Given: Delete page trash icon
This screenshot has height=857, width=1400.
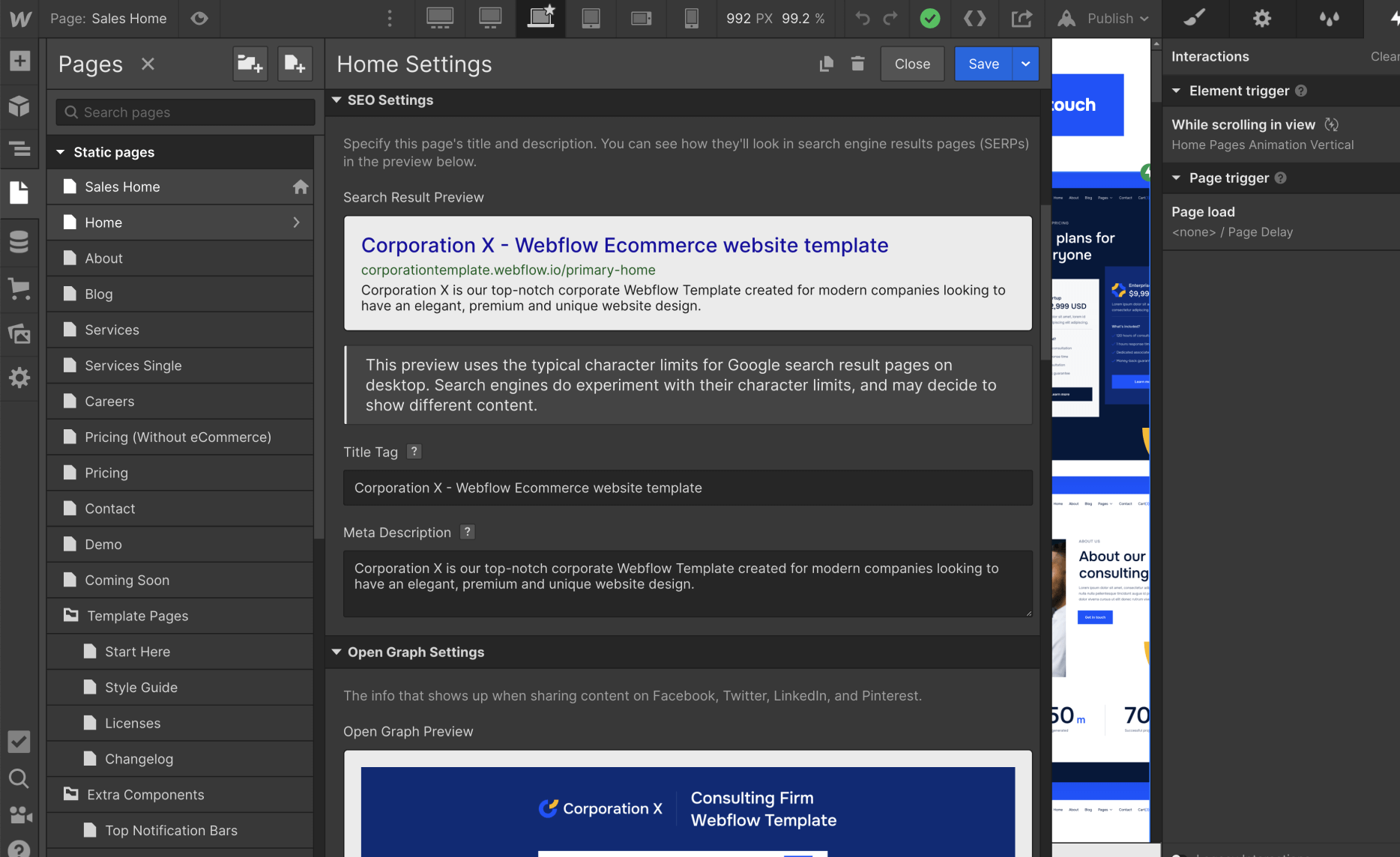Looking at the screenshot, I should point(858,64).
